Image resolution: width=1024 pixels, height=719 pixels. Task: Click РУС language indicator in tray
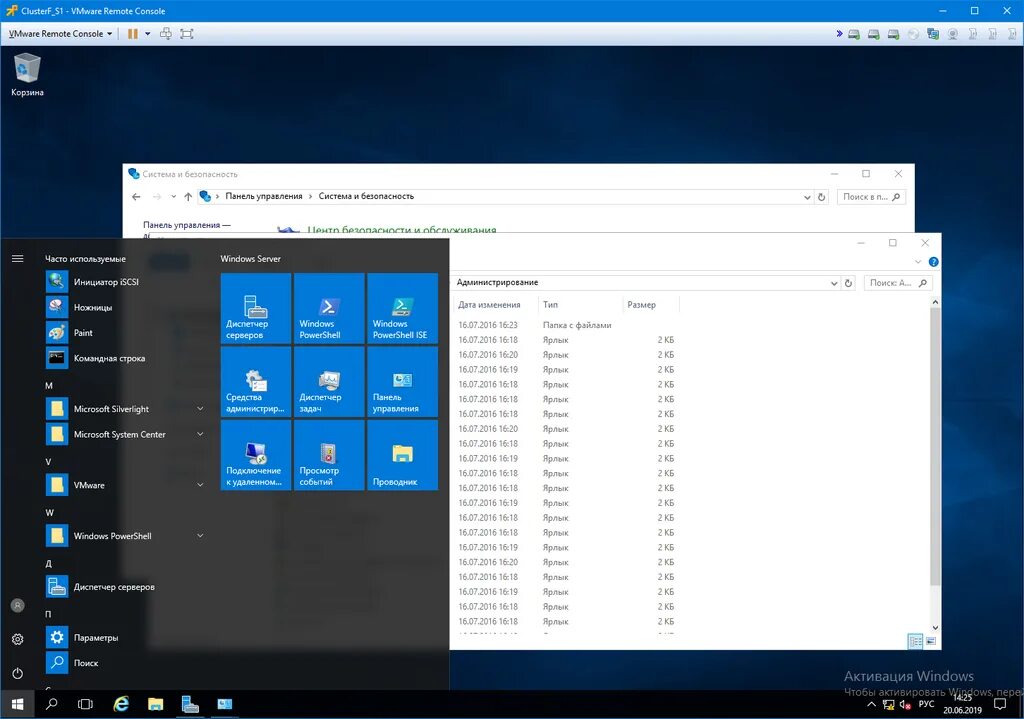(926, 704)
